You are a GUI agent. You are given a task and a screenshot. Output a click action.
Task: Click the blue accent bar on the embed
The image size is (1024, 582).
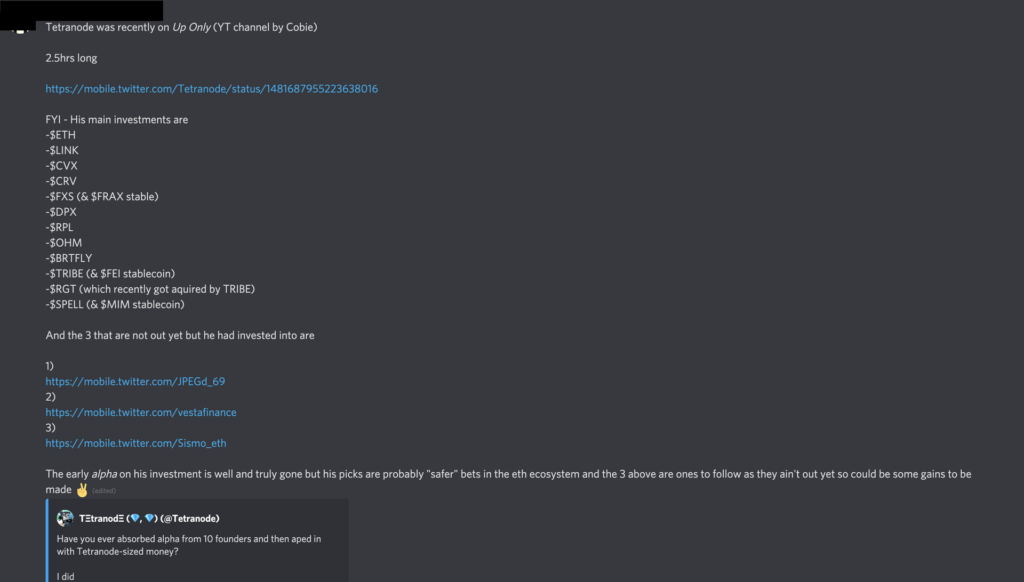[47, 540]
